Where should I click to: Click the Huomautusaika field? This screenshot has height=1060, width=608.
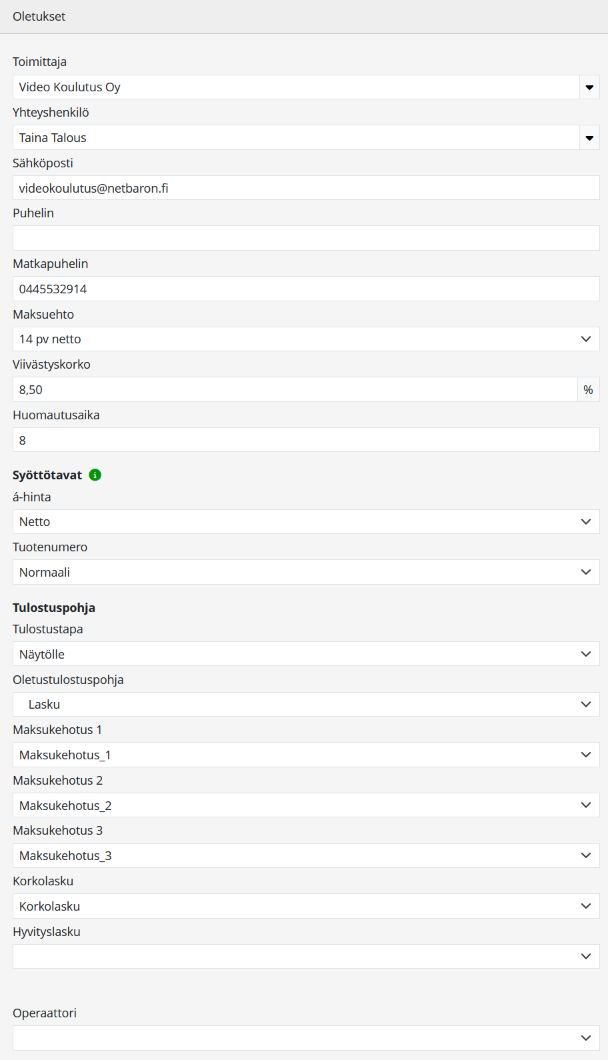305,440
